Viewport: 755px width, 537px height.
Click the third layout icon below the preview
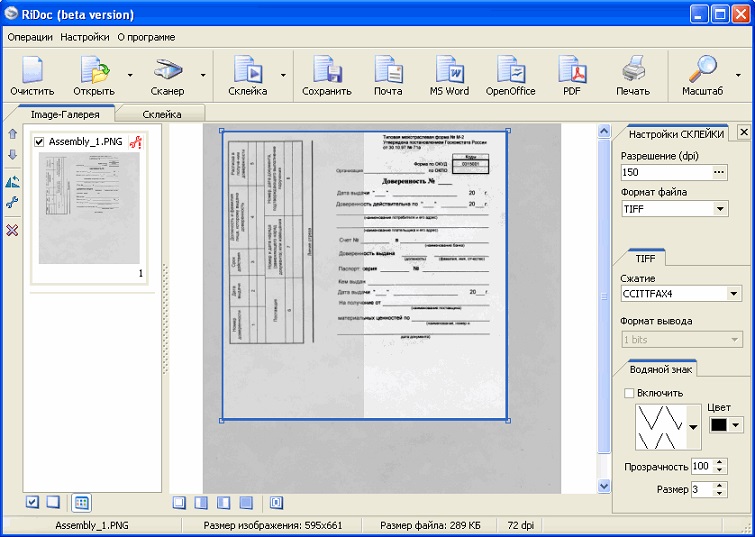223,503
